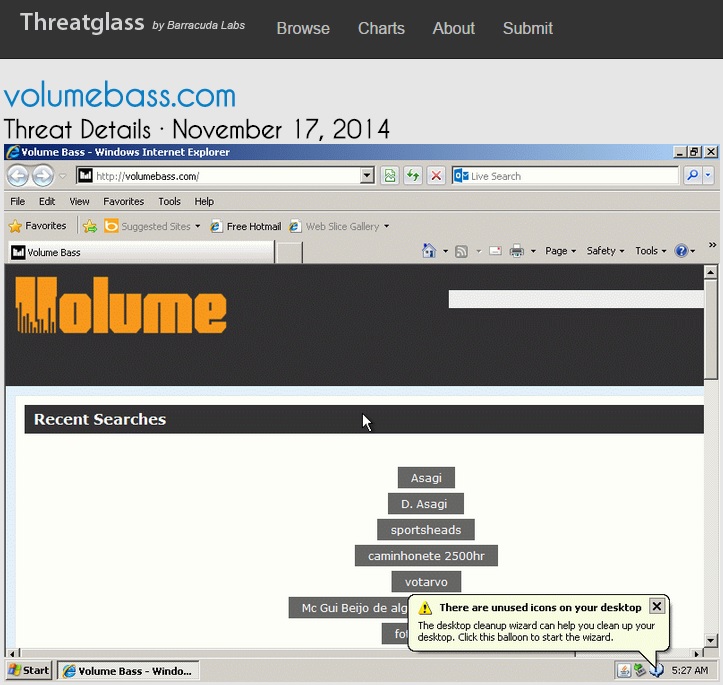The image size is (723, 685).
Task: Click the Read Mail icon
Action: [495, 251]
